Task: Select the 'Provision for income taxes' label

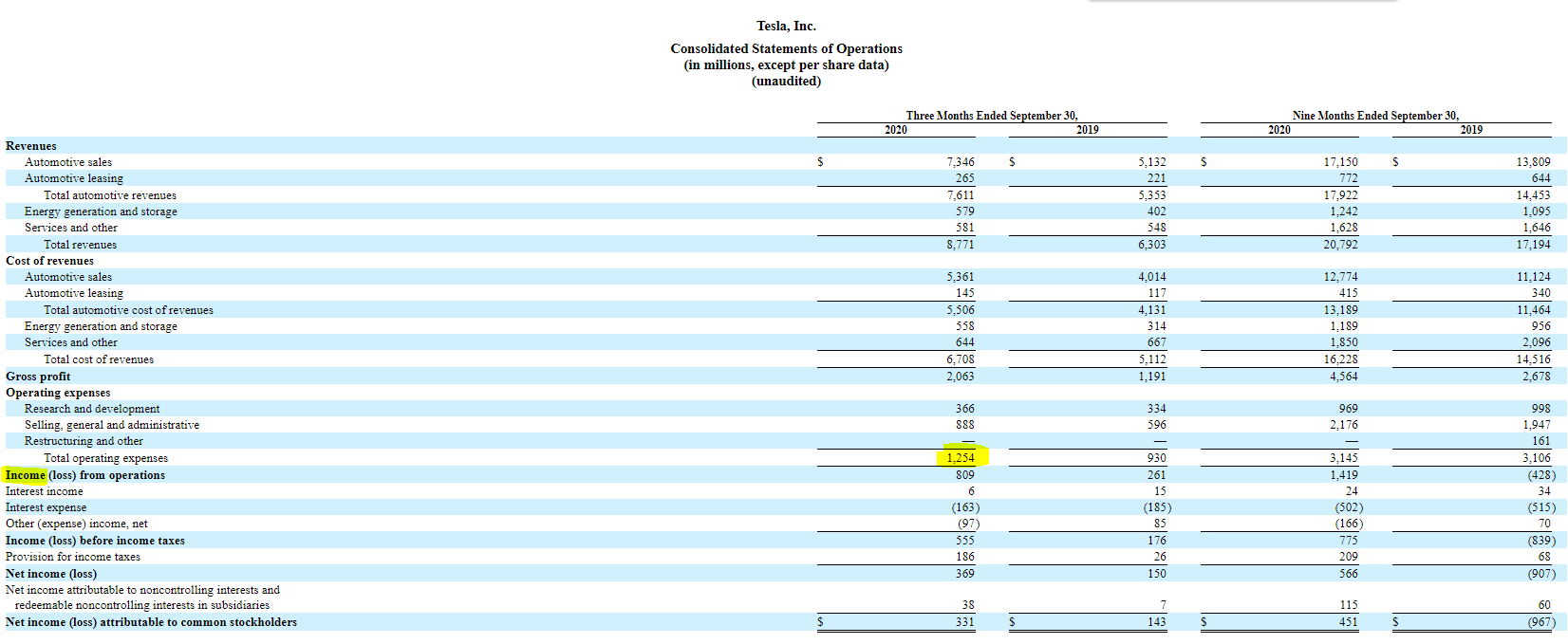Action: coord(73,557)
